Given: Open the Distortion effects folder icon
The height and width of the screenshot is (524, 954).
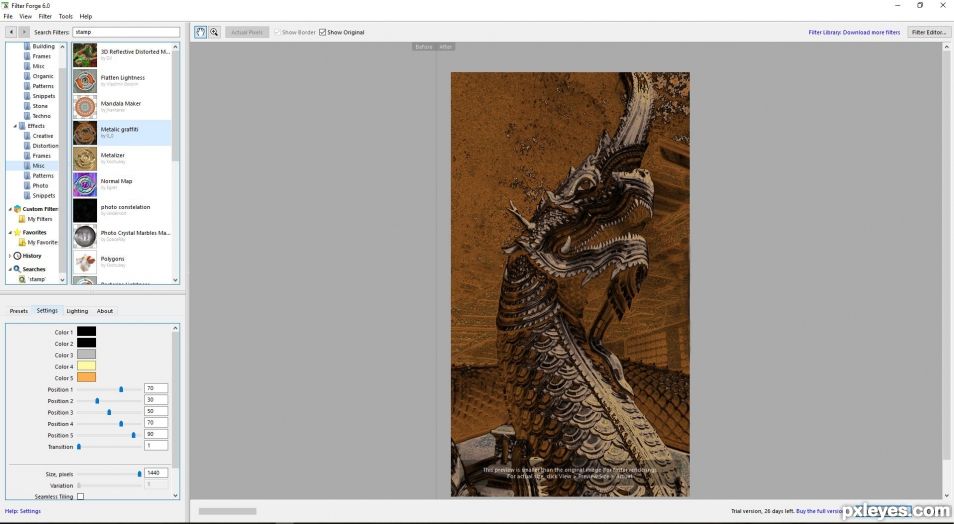Looking at the screenshot, I should tap(27, 146).
